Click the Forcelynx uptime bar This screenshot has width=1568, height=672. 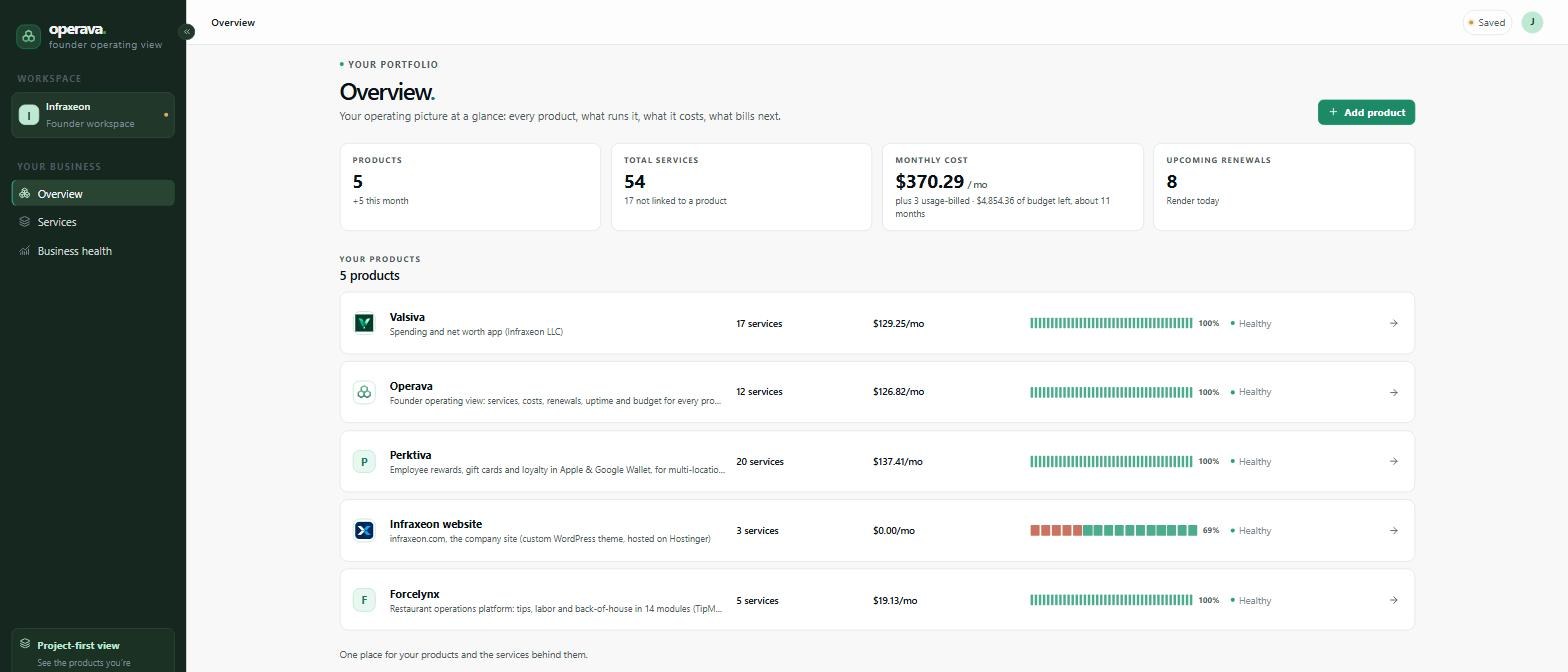1111,600
